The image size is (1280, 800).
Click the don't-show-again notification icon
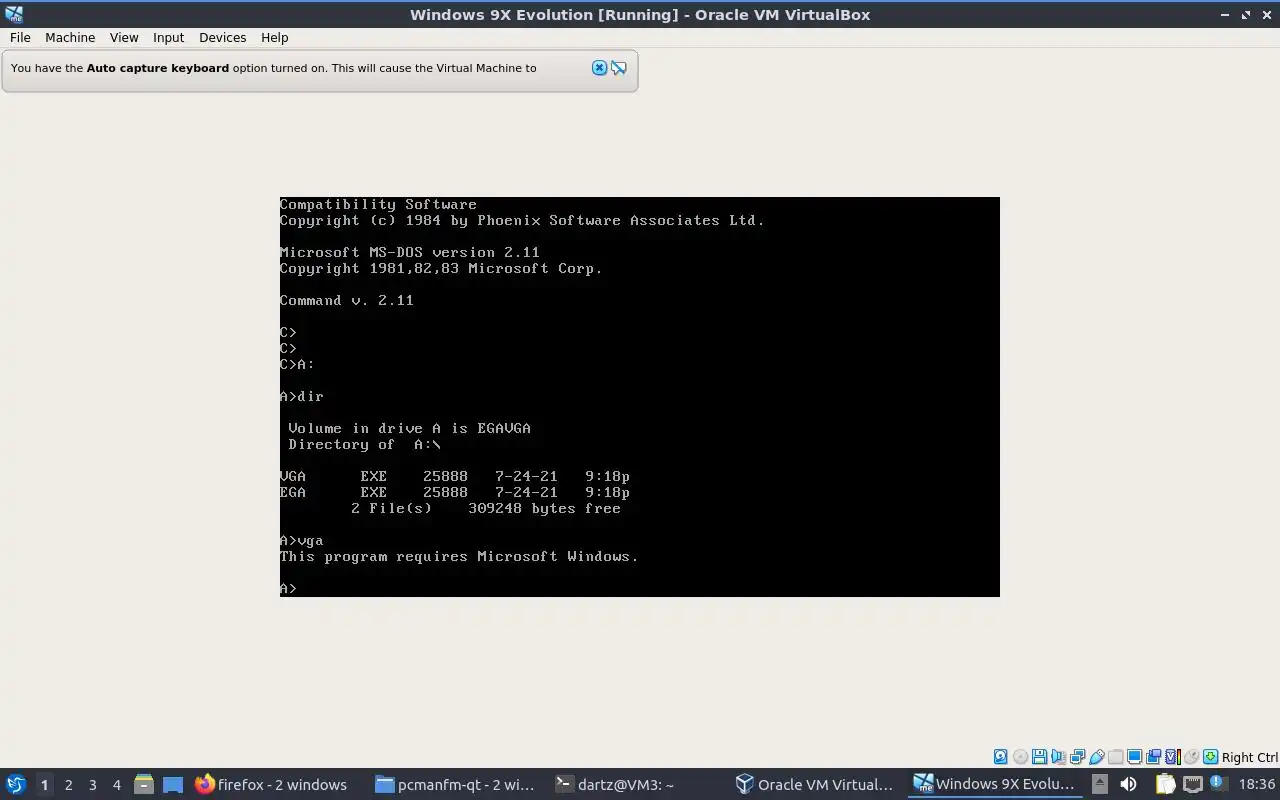619,68
